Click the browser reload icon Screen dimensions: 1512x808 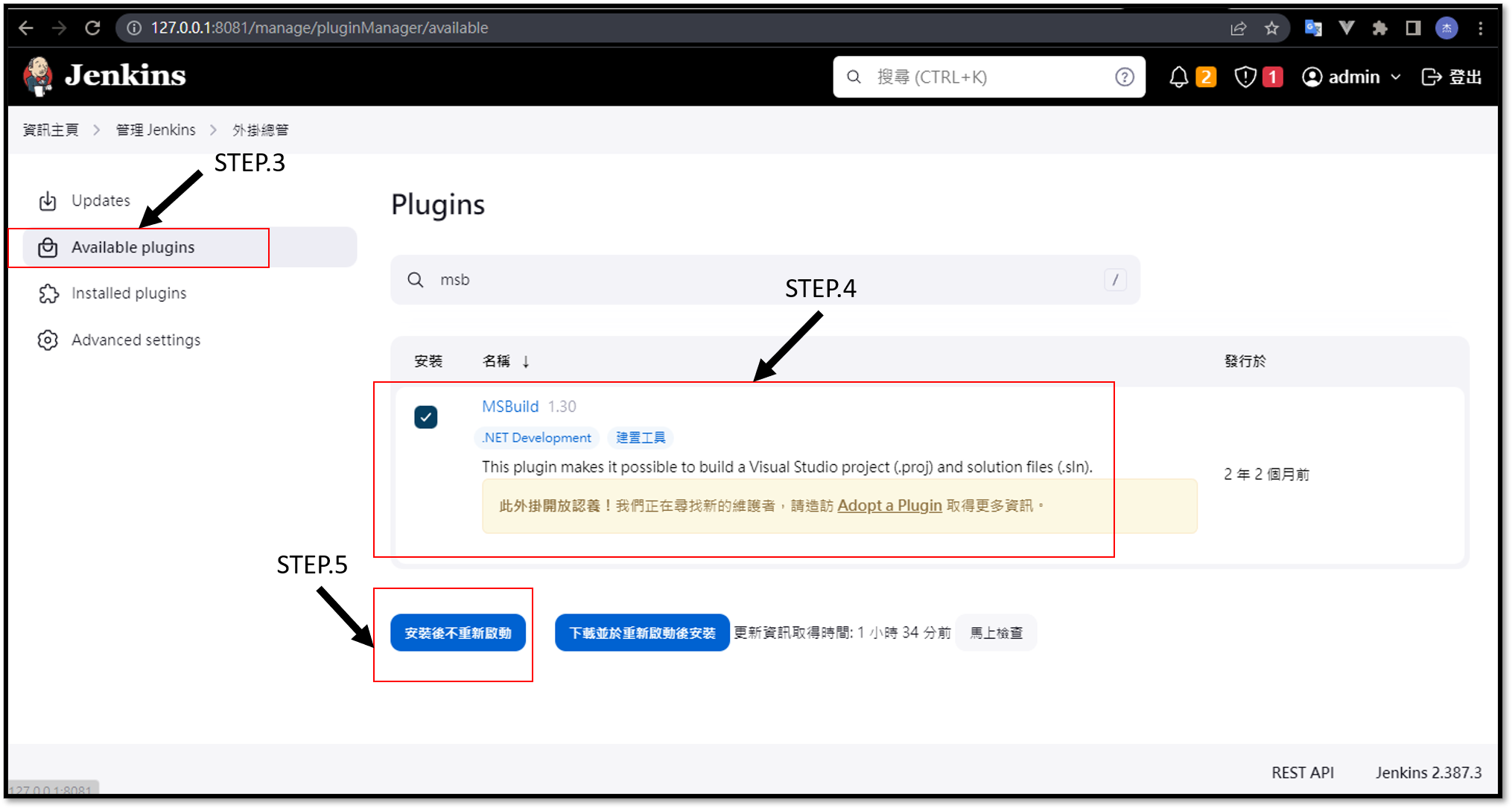(92, 28)
